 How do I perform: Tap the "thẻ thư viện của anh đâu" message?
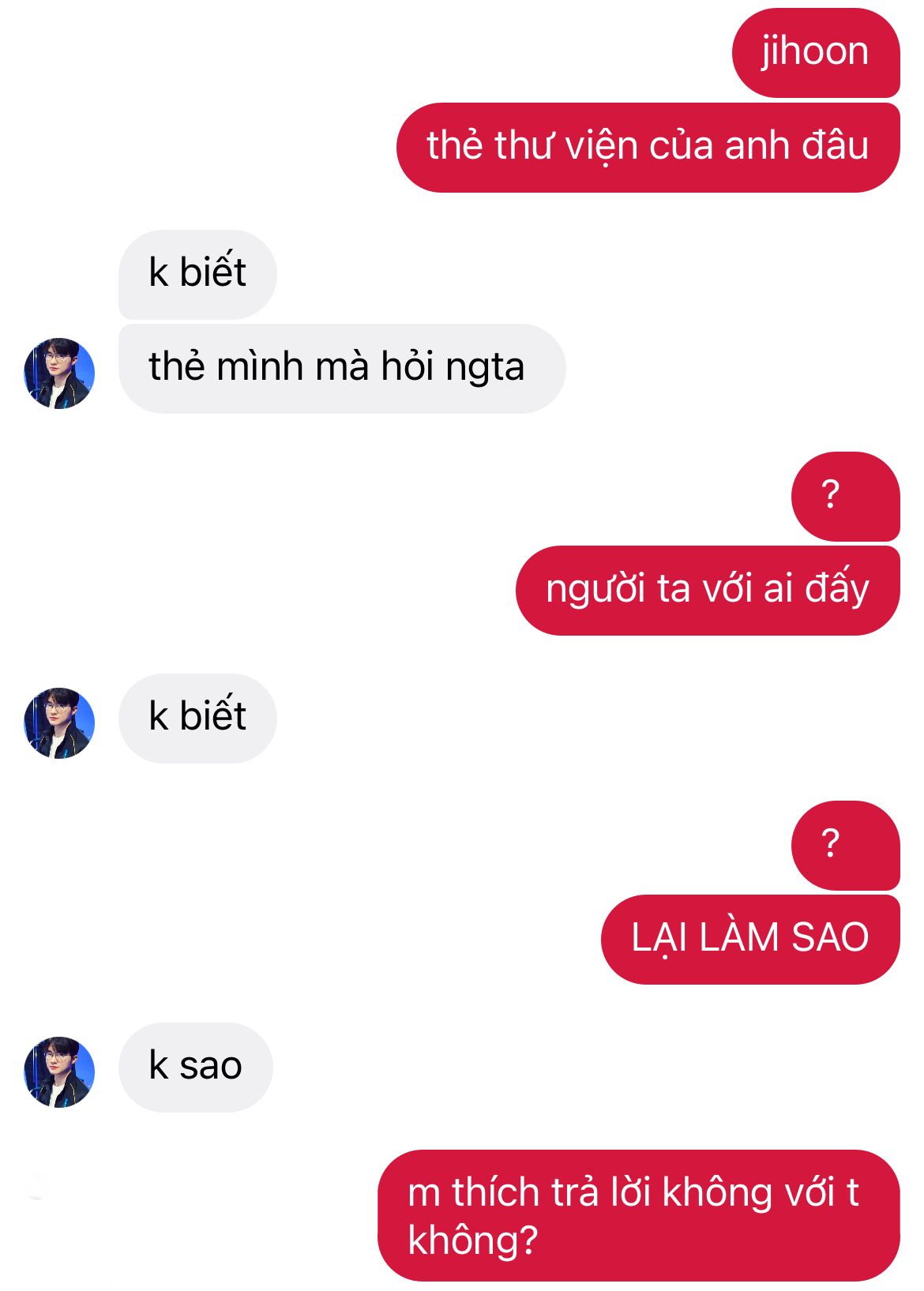pos(648,148)
